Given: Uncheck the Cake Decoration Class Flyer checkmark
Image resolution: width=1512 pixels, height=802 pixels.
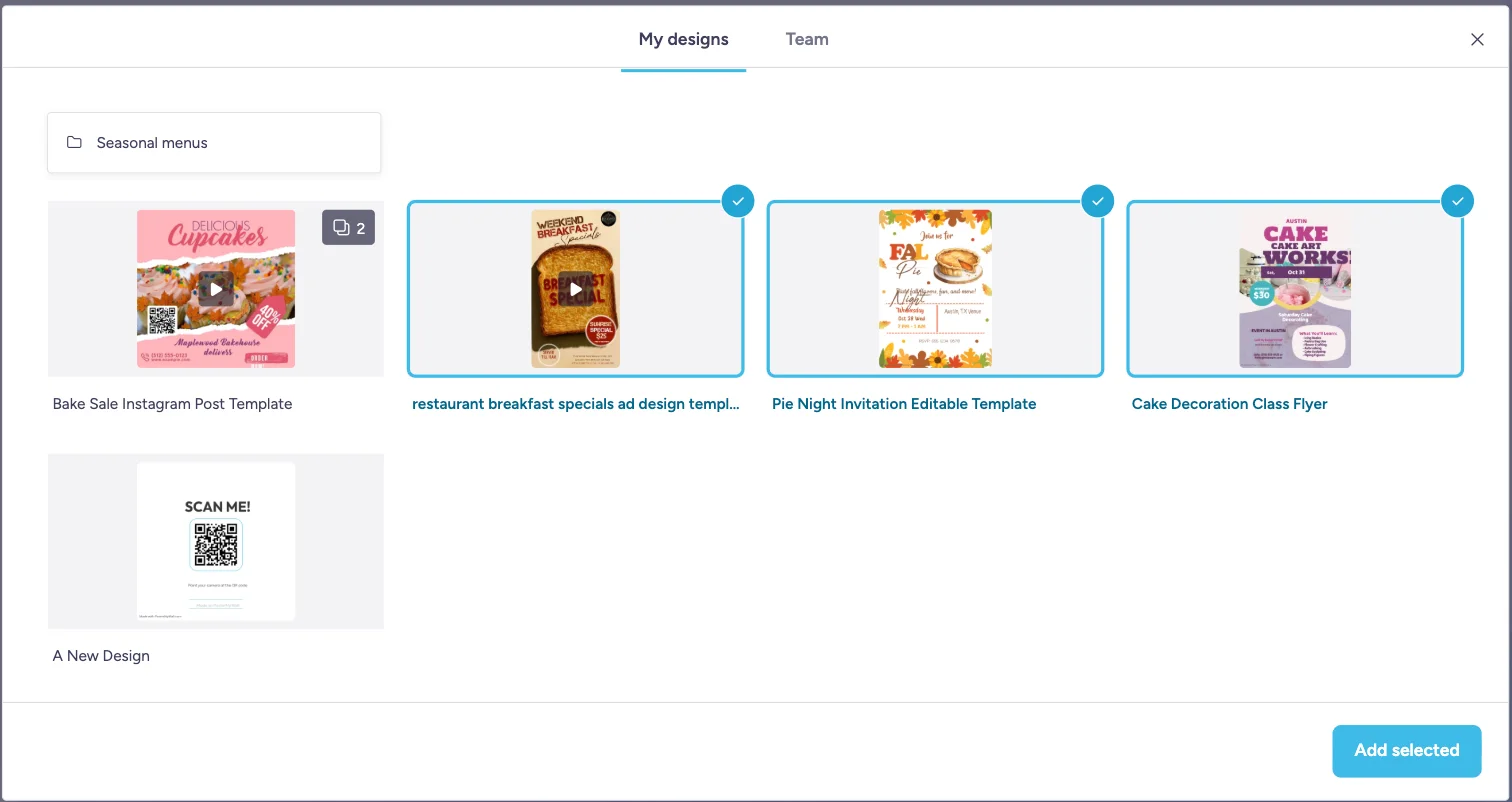Looking at the screenshot, I should coord(1458,201).
